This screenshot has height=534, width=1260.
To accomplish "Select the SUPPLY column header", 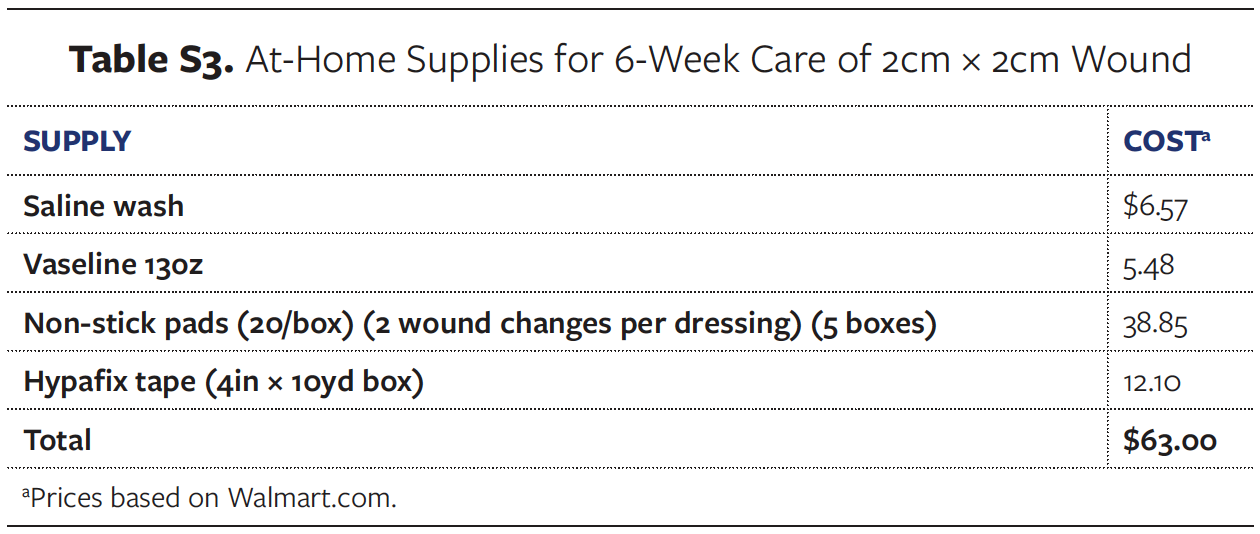I will point(77,142).
